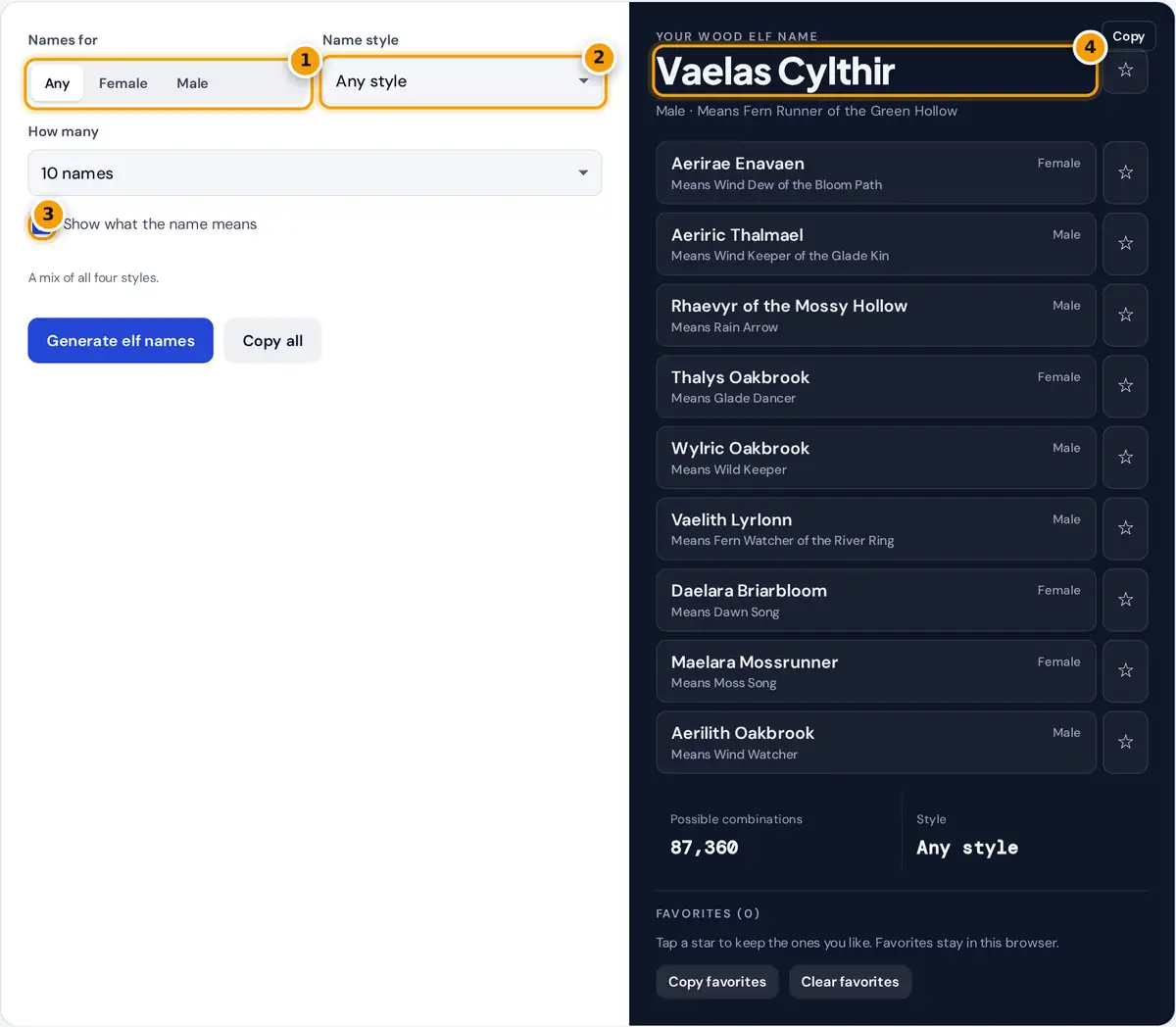Select Male in Names for
1176x1027 pixels.
point(192,83)
